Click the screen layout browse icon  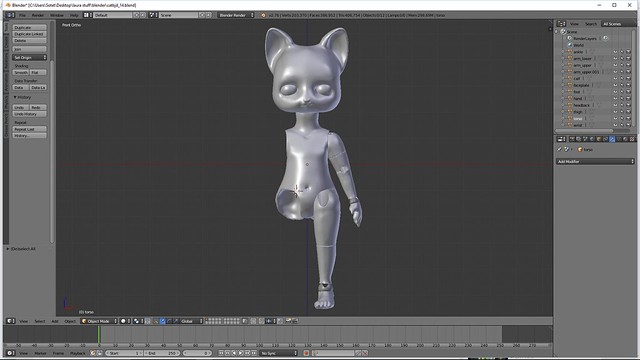87,15
